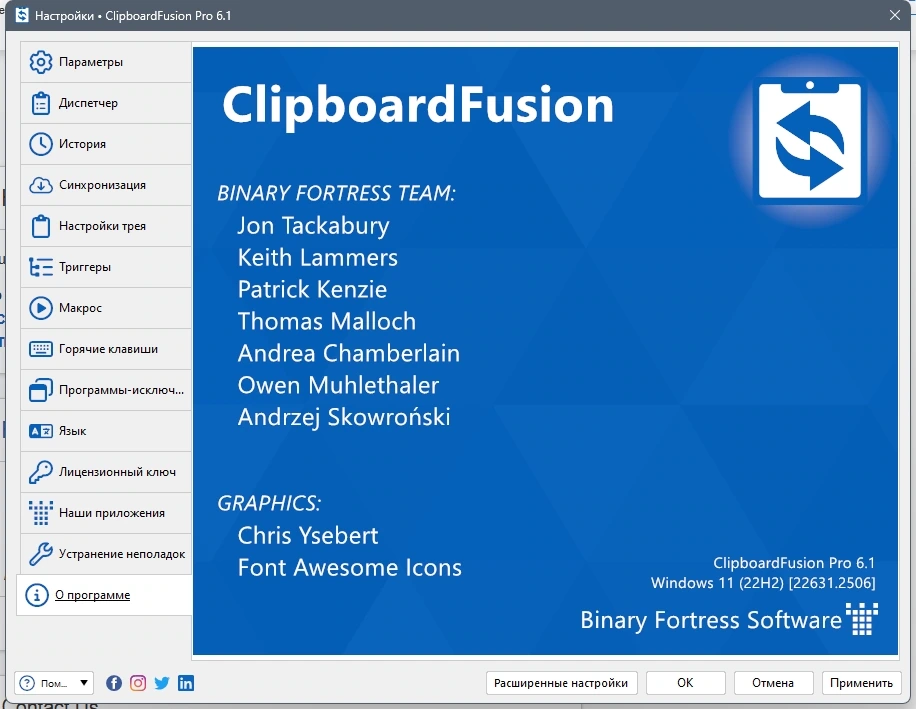Click the ClipboardFusion Pro 6.1 version text
The width and height of the screenshot is (916, 709).
click(x=794, y=563)
